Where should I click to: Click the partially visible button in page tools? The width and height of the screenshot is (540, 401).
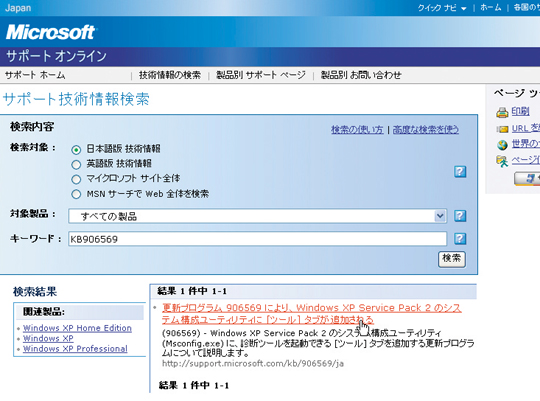click(527, 178)
